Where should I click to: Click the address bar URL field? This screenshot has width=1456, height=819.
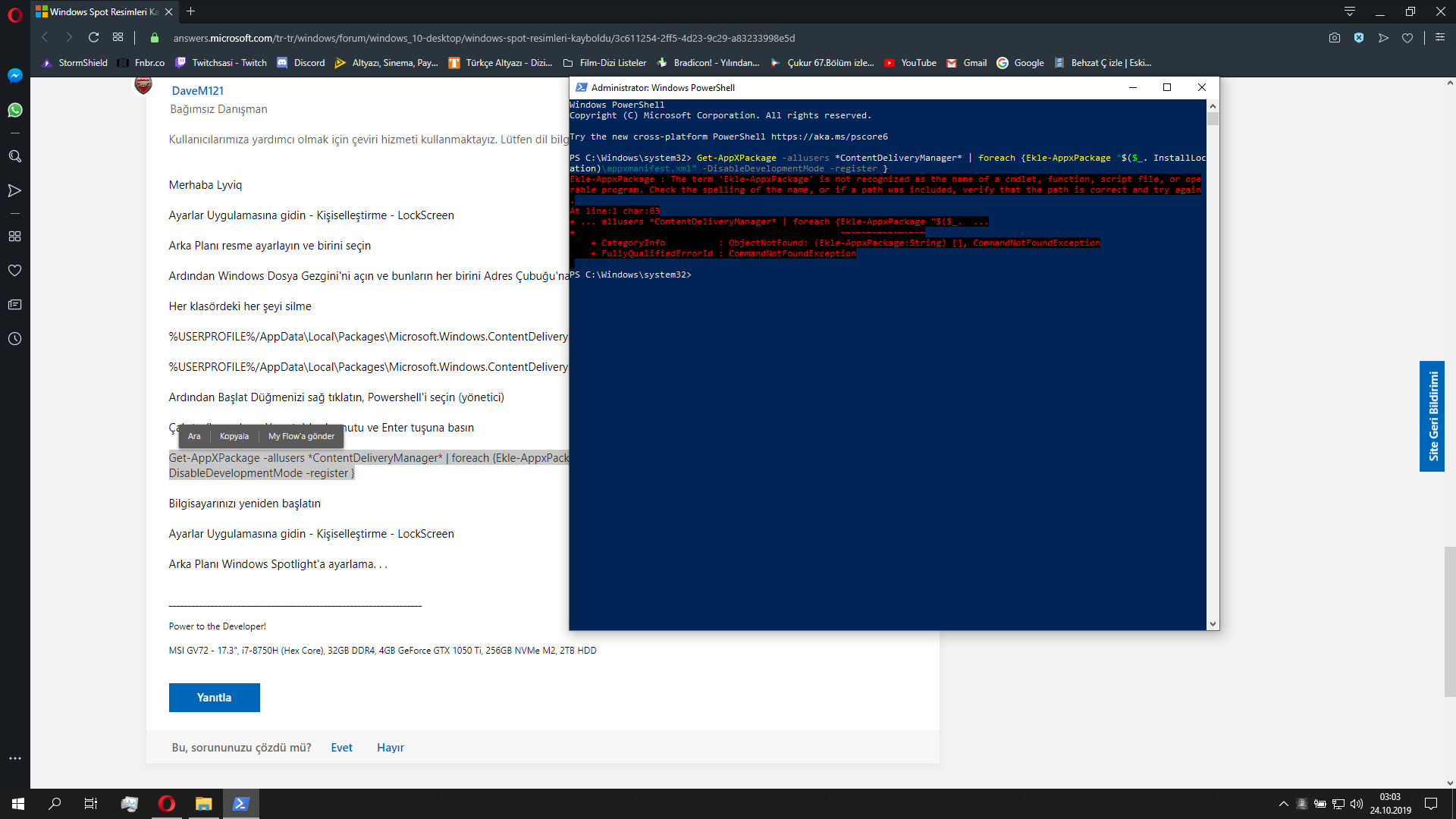pyautogui.click(x=485, y=38)
